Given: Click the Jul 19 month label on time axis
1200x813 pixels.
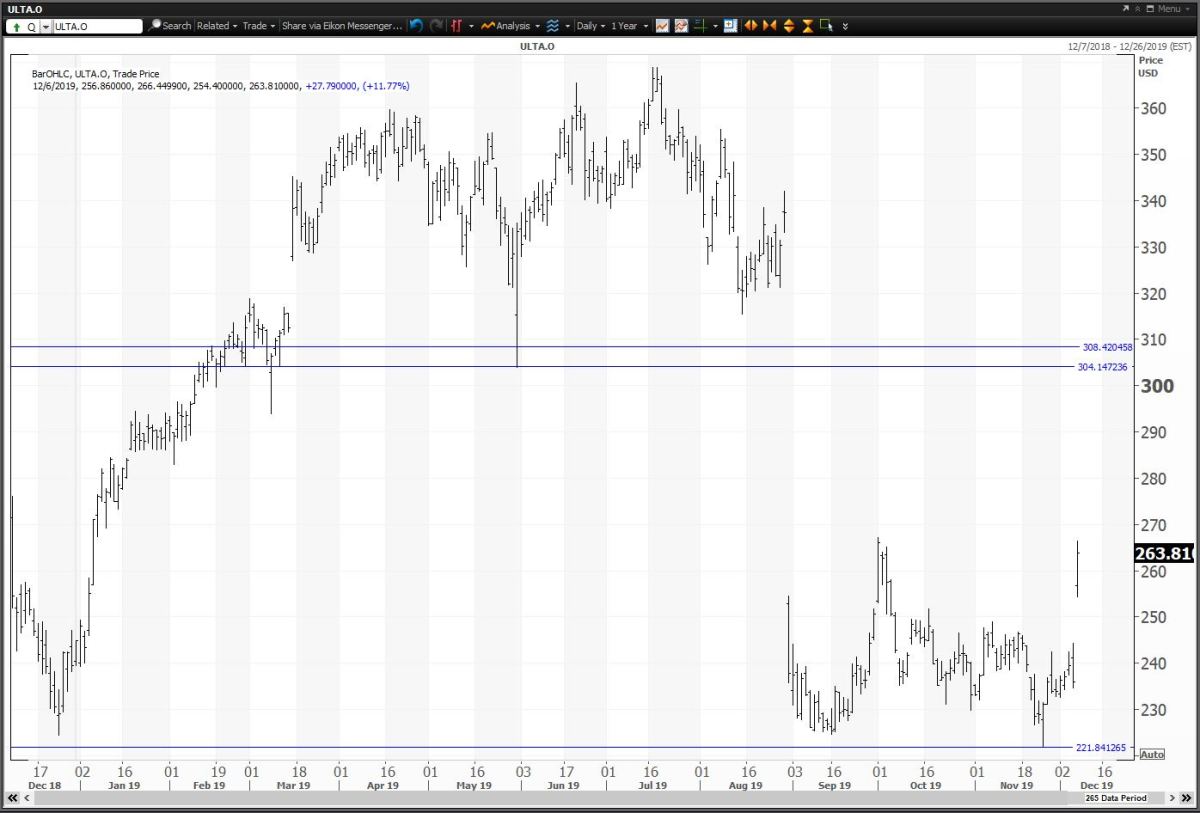Looking at the screenshot, I should coord(654,785).
